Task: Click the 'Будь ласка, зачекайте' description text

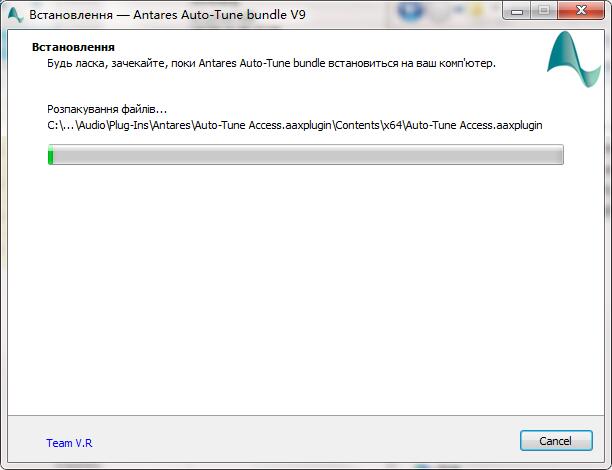Action: 271,63
